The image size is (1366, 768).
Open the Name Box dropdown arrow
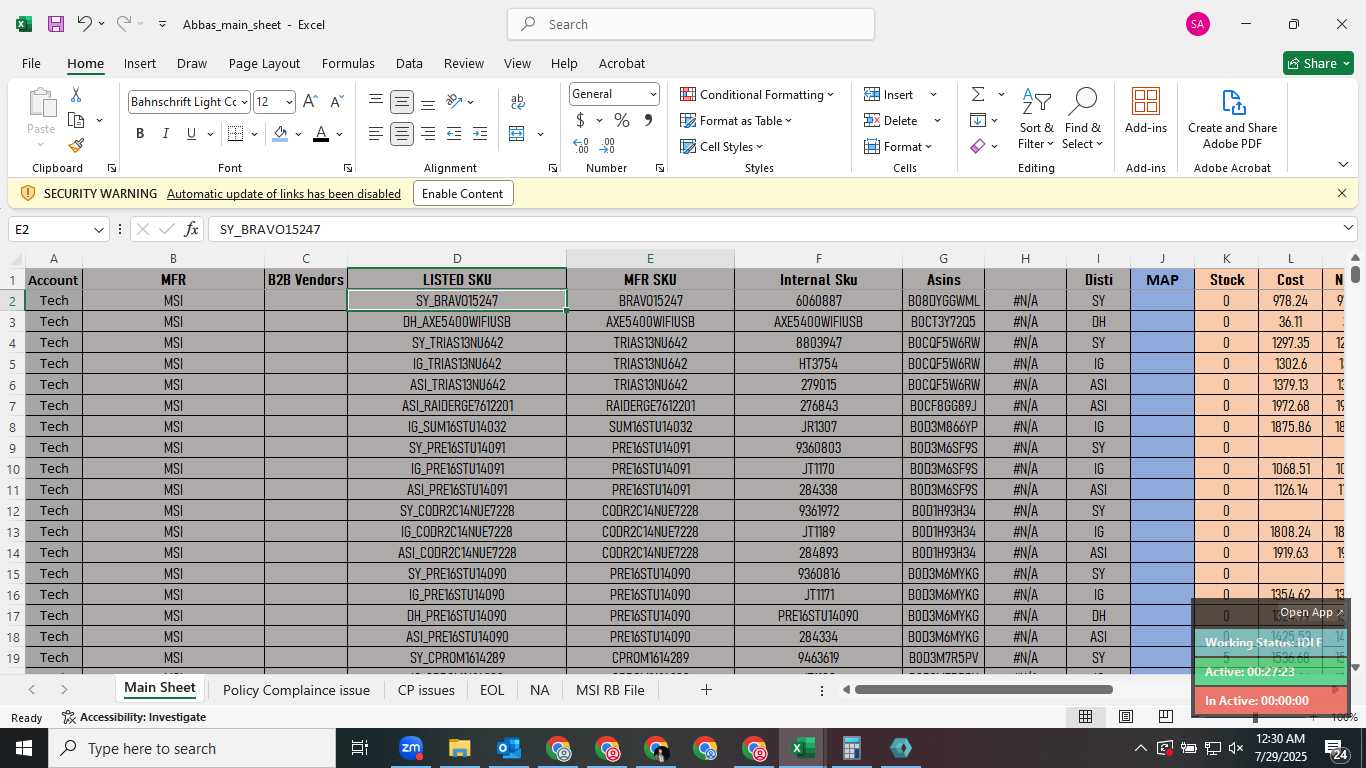click(x=98, y=230)
